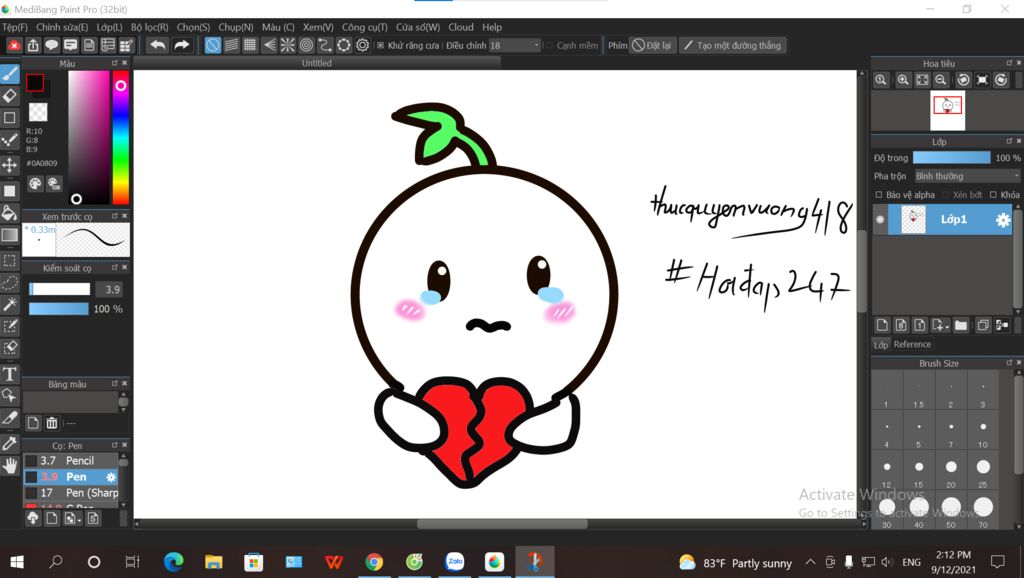Screen dimensions: 1024x578
Task: Duplicate the current layer
Action: click(982, 325)
